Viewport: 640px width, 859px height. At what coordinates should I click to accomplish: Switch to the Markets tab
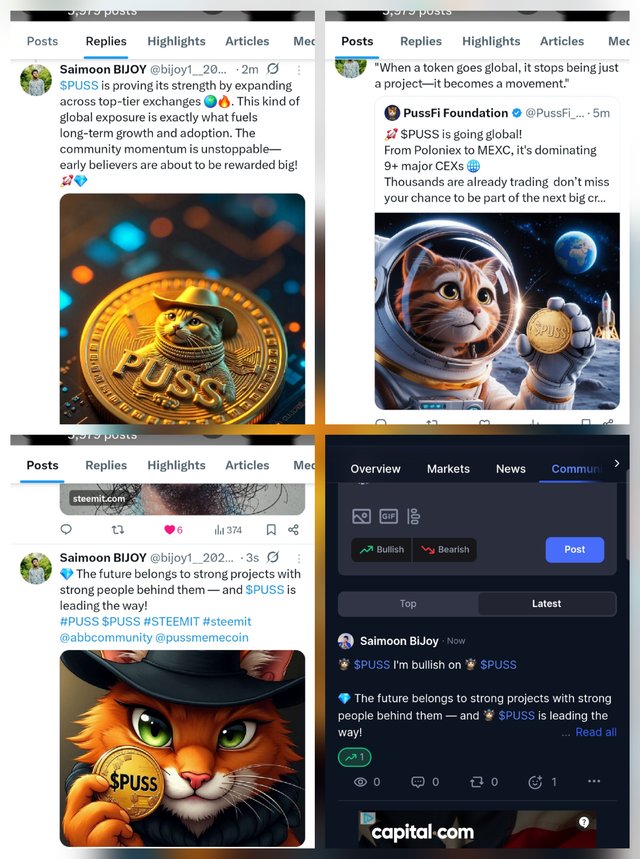tap(448, 469)
